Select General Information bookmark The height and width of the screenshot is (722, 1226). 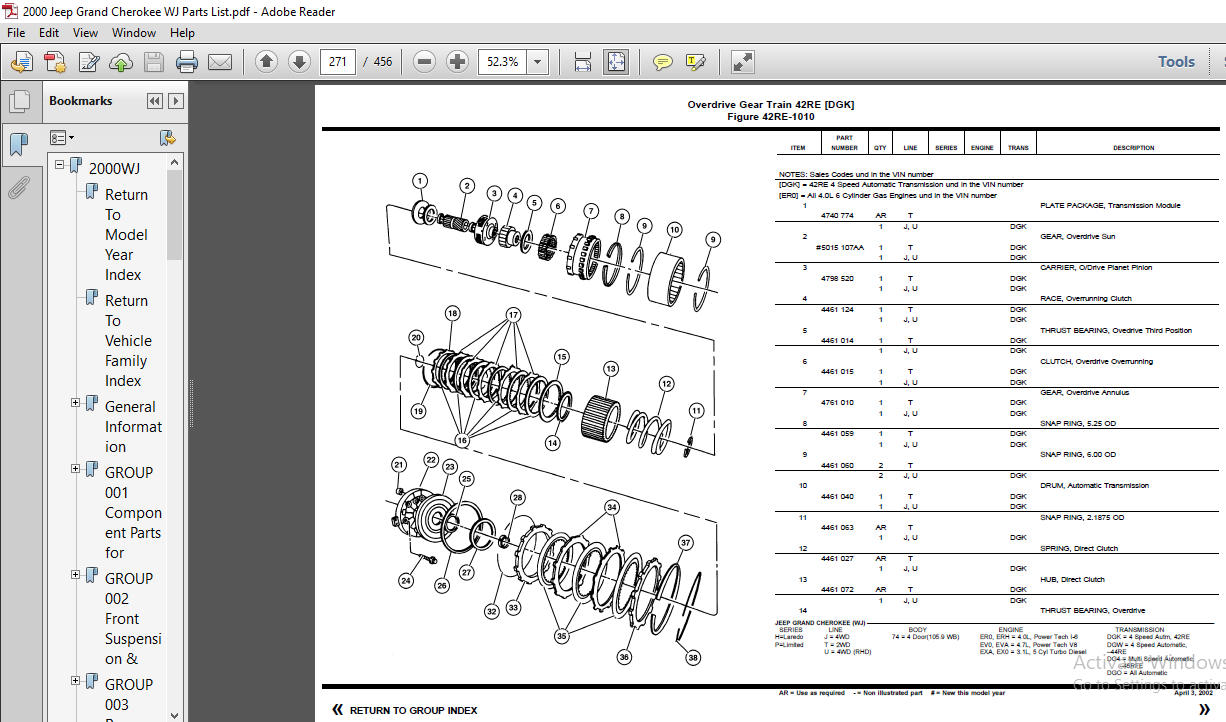(x=132, y=427)
